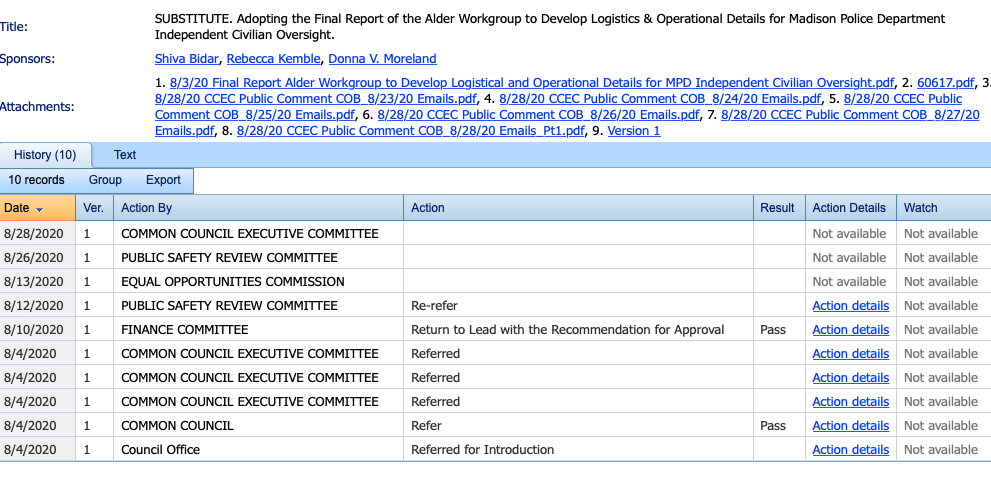Click Watch Not available in Council Office row
991x482 pixels.
[x=940, y=450]
